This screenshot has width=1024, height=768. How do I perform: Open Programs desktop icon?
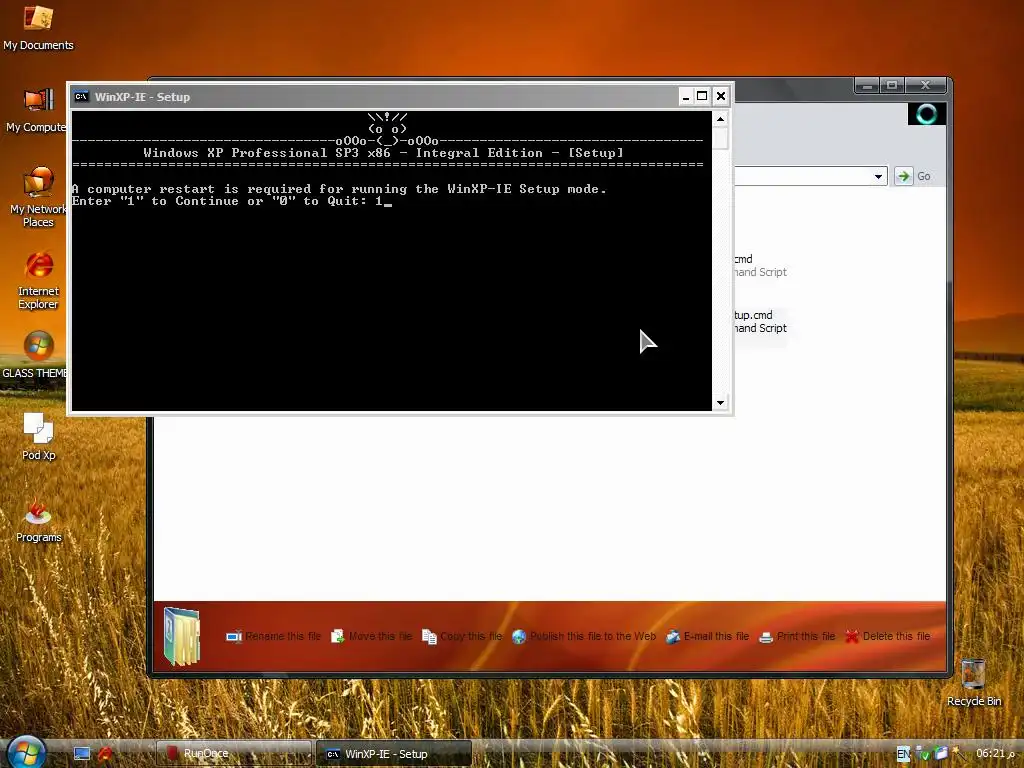[38, 520]
